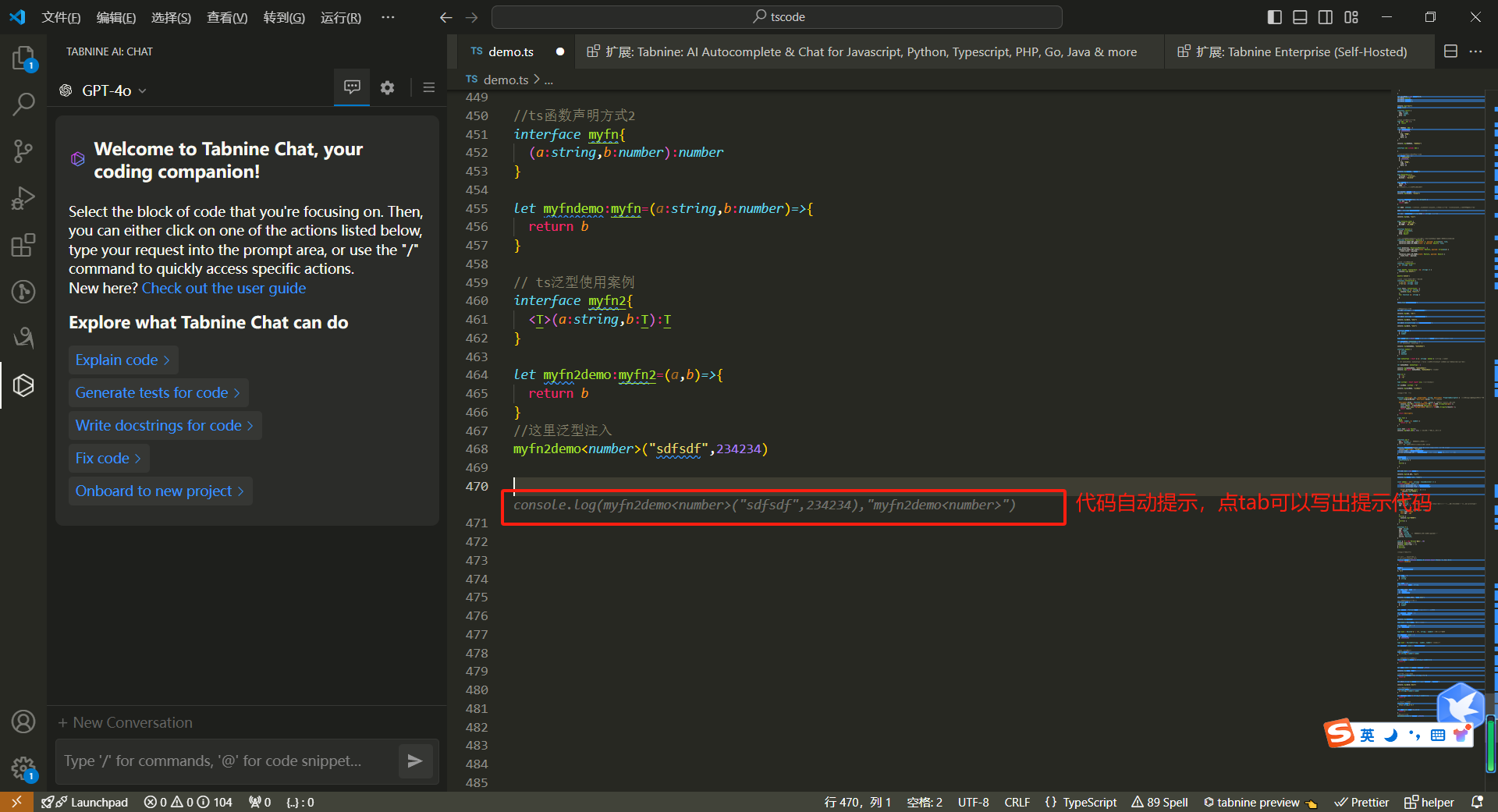This screenshot has width=1498, height=812.
Task: Open the Run and Debug view
Action: point(23,198)
